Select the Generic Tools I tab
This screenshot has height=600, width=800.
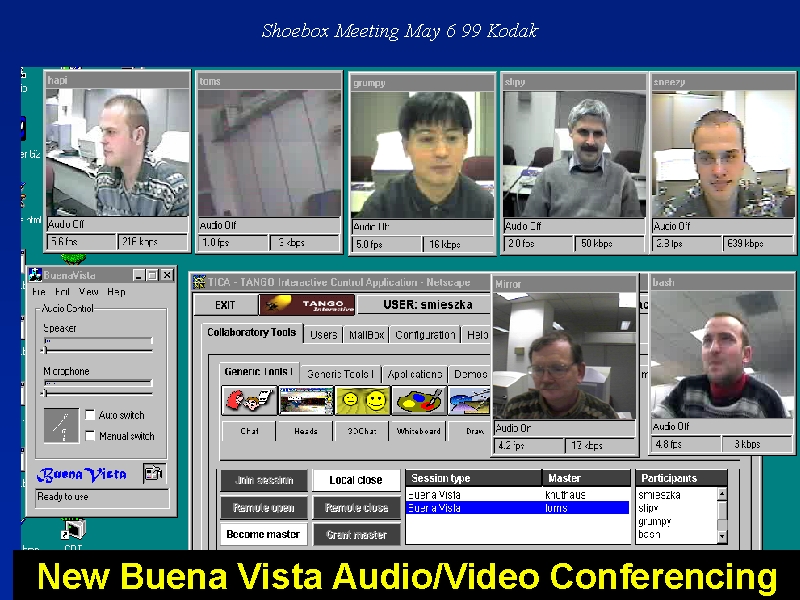point(259,372)
